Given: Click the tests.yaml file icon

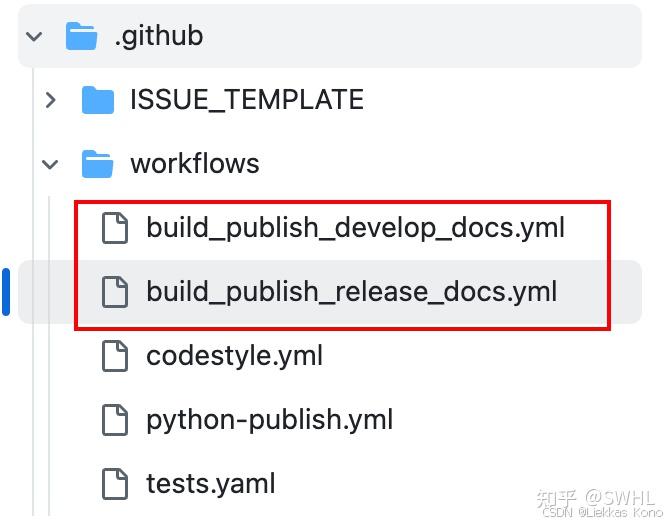Looking at the screenshot, I should pyautogui.click(x=116, y=484).
